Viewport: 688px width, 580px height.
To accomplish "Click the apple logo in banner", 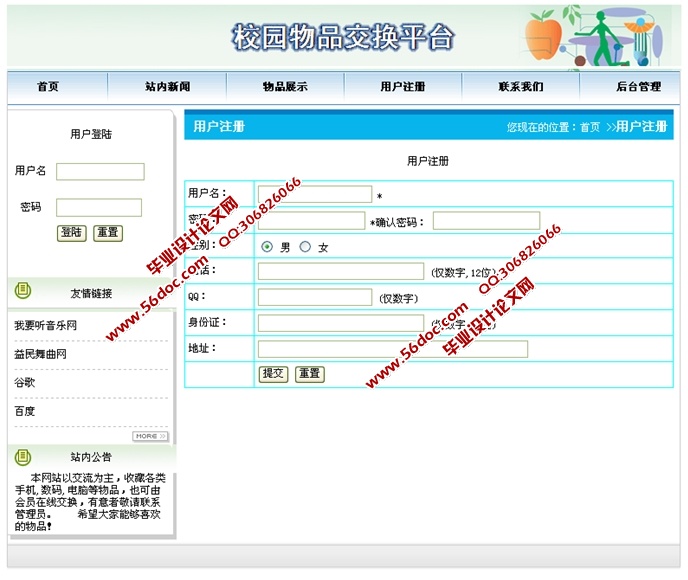I will tap(544, 36).
